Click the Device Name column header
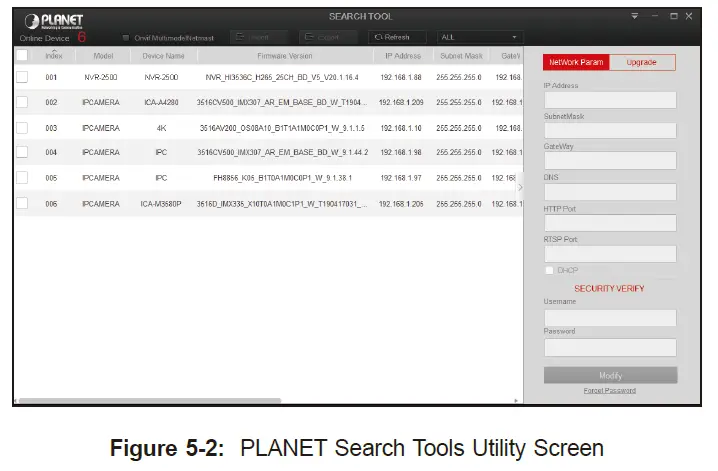This screenshot has height=471, width=718. [163, 55]
